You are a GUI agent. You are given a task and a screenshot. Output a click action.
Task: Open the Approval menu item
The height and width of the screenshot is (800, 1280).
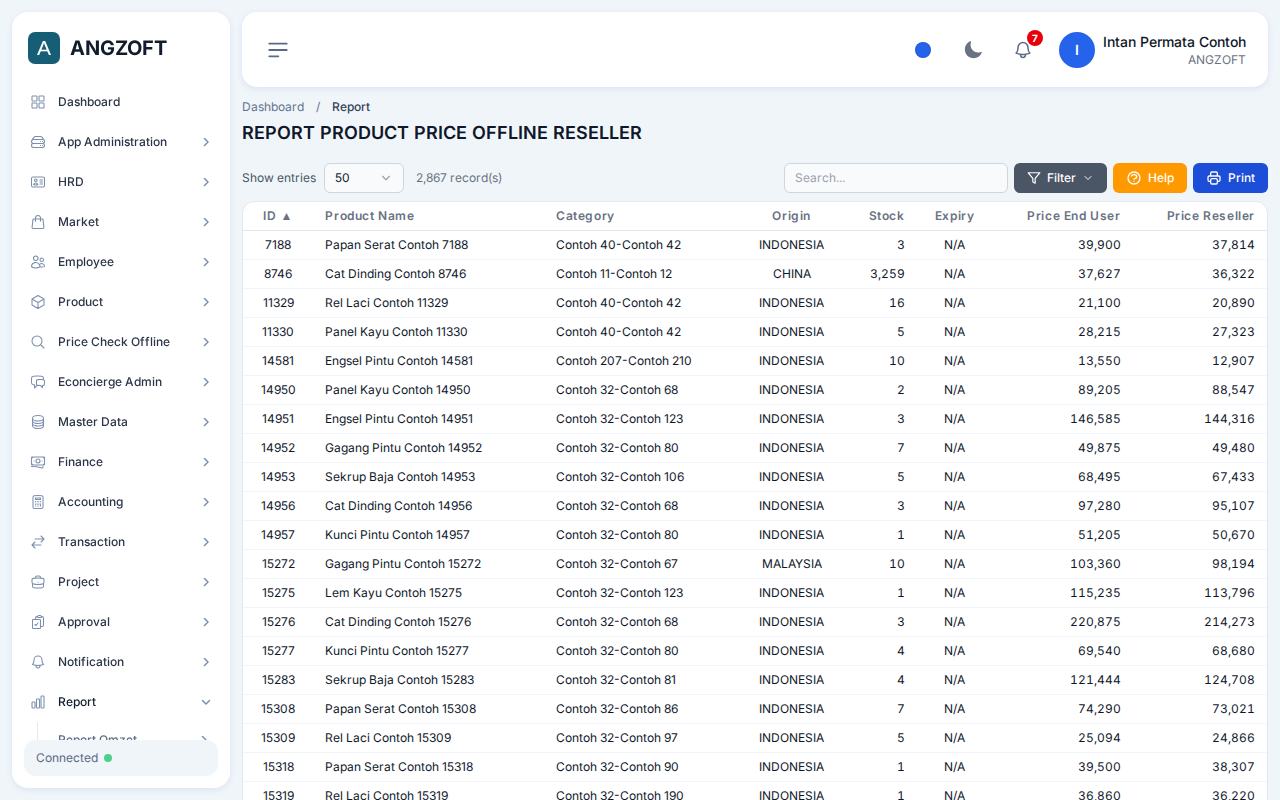(121, 622)
